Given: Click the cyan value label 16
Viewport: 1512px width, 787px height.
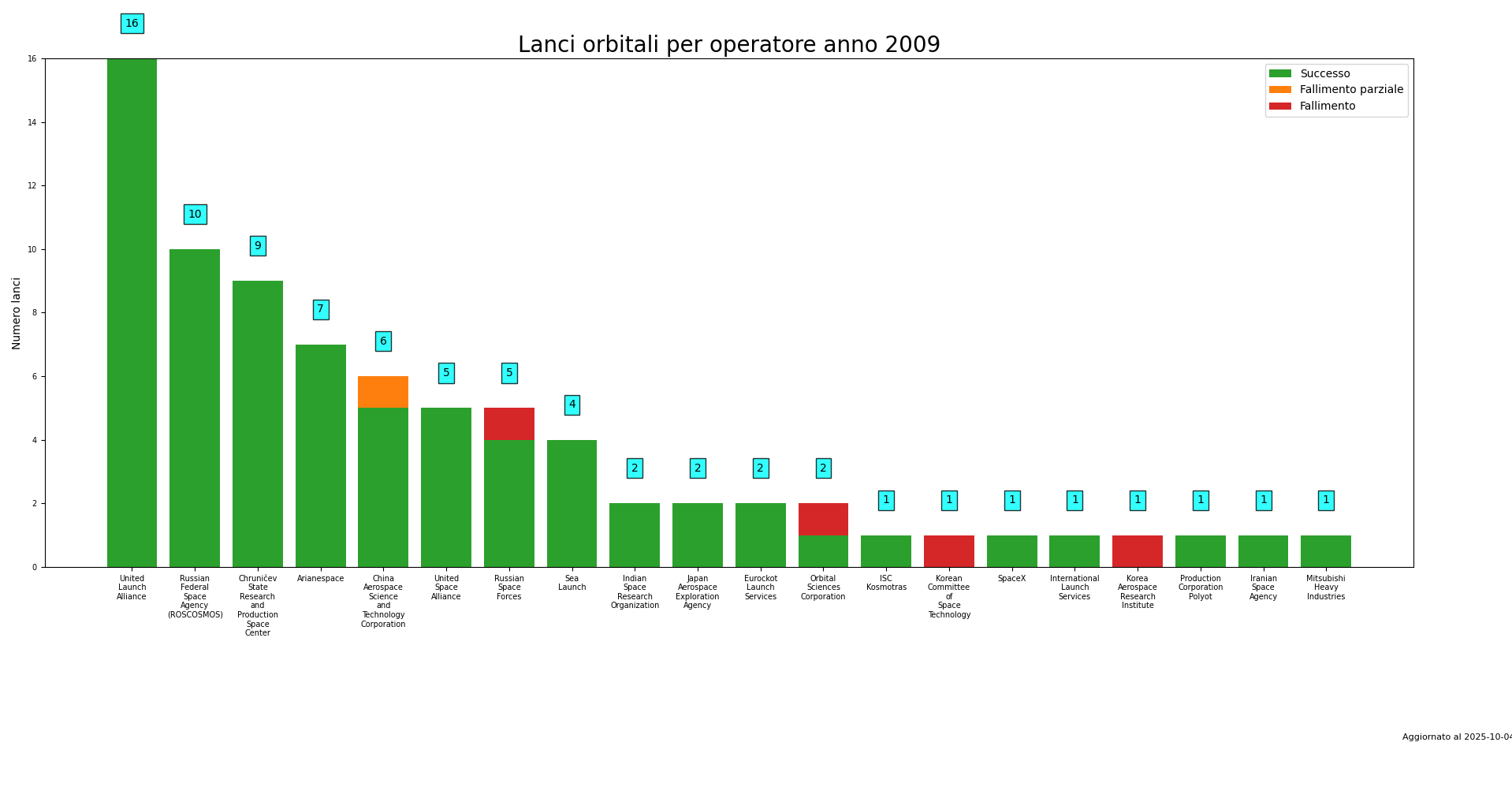Looking at the screenshot, I should pos(132,24).
